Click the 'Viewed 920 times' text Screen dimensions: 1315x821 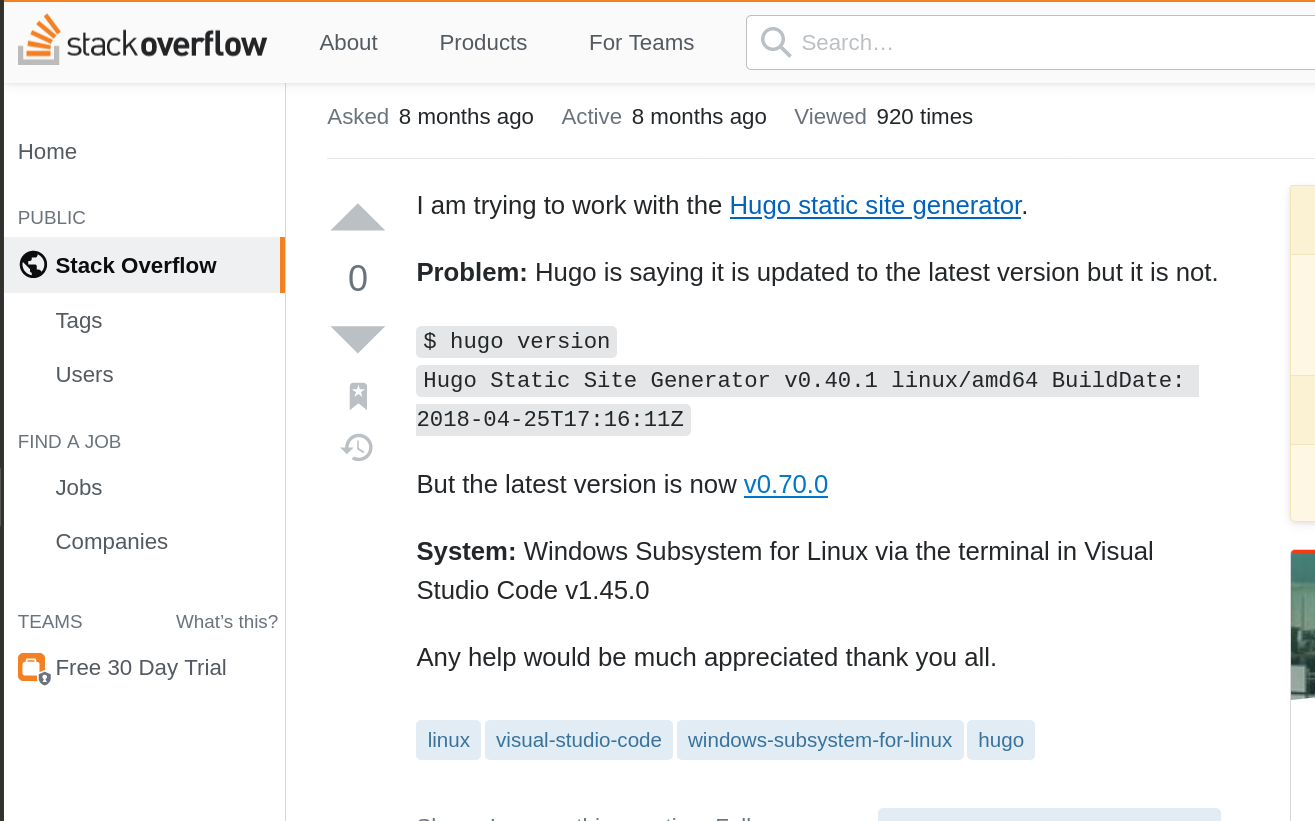click(883, 116)
